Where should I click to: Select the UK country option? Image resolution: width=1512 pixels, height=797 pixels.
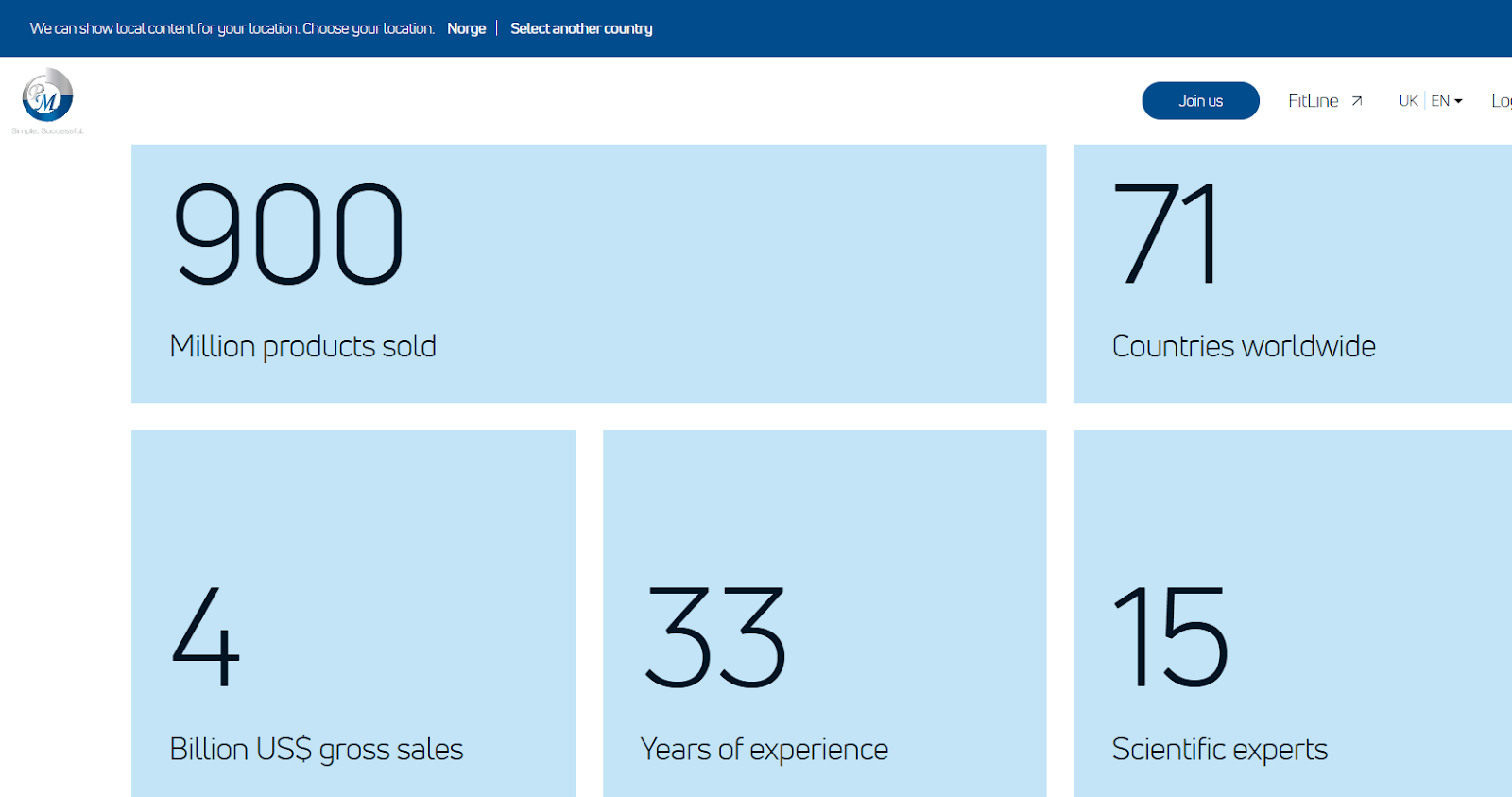pyautogui.click(x=1408, y=101)
